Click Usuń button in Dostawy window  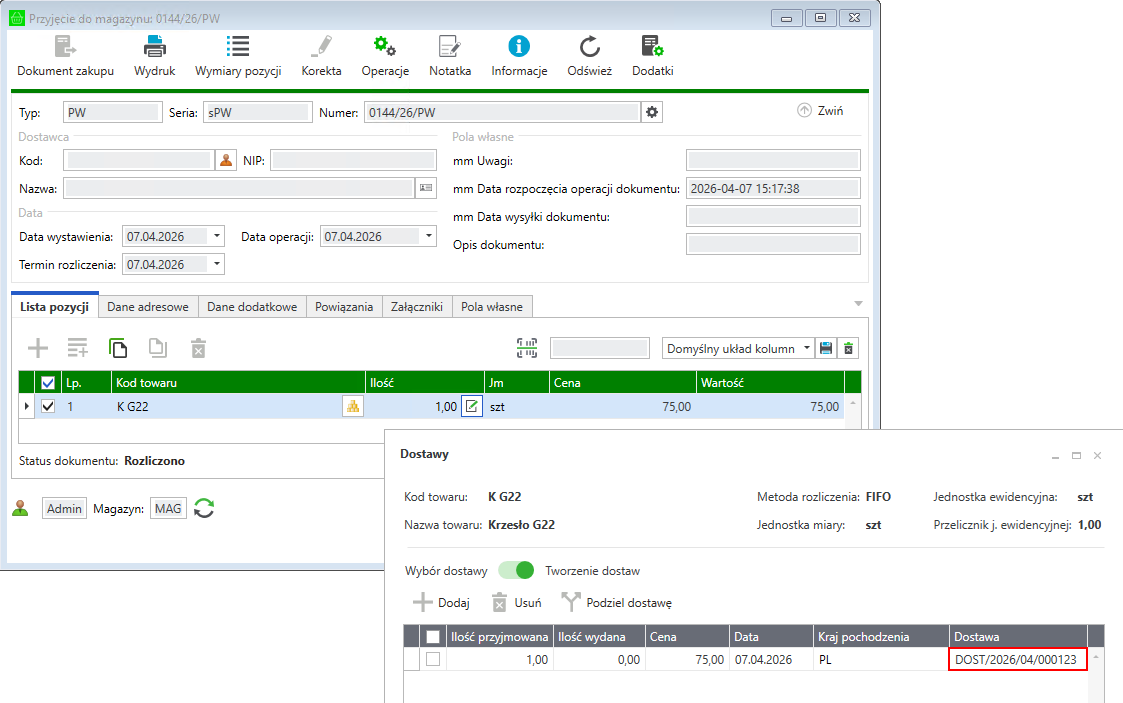(x=516, y=602)
